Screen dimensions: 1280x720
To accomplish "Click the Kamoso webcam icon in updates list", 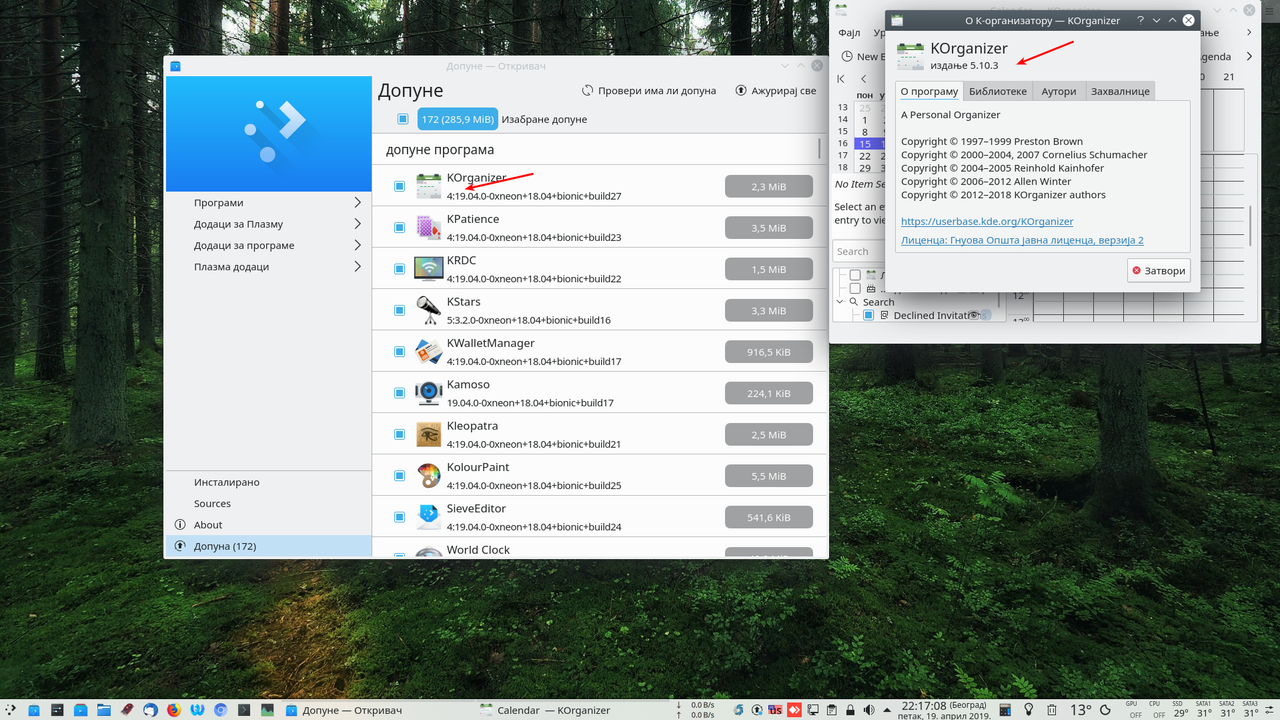I will 428,393.
